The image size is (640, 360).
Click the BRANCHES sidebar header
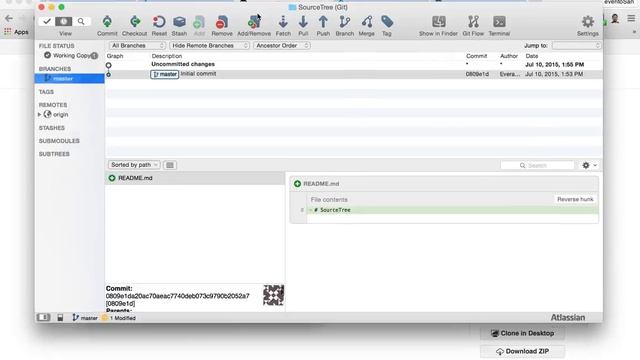point(55,69)
